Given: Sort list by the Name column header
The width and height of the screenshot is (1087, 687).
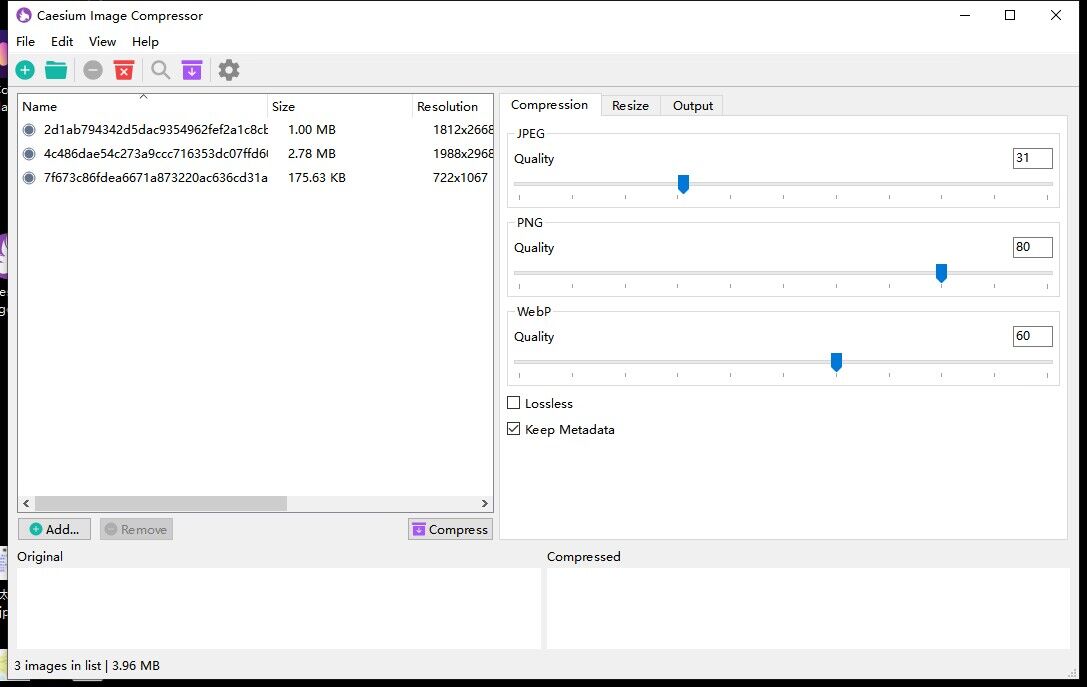Looking at the screenshot, I should point(143,106).
